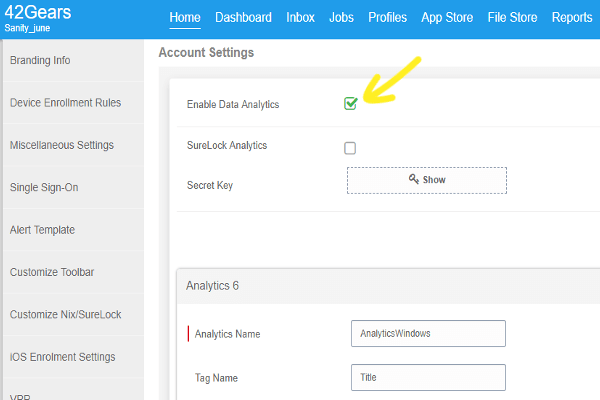Navigate to File Store

[512, 18]
